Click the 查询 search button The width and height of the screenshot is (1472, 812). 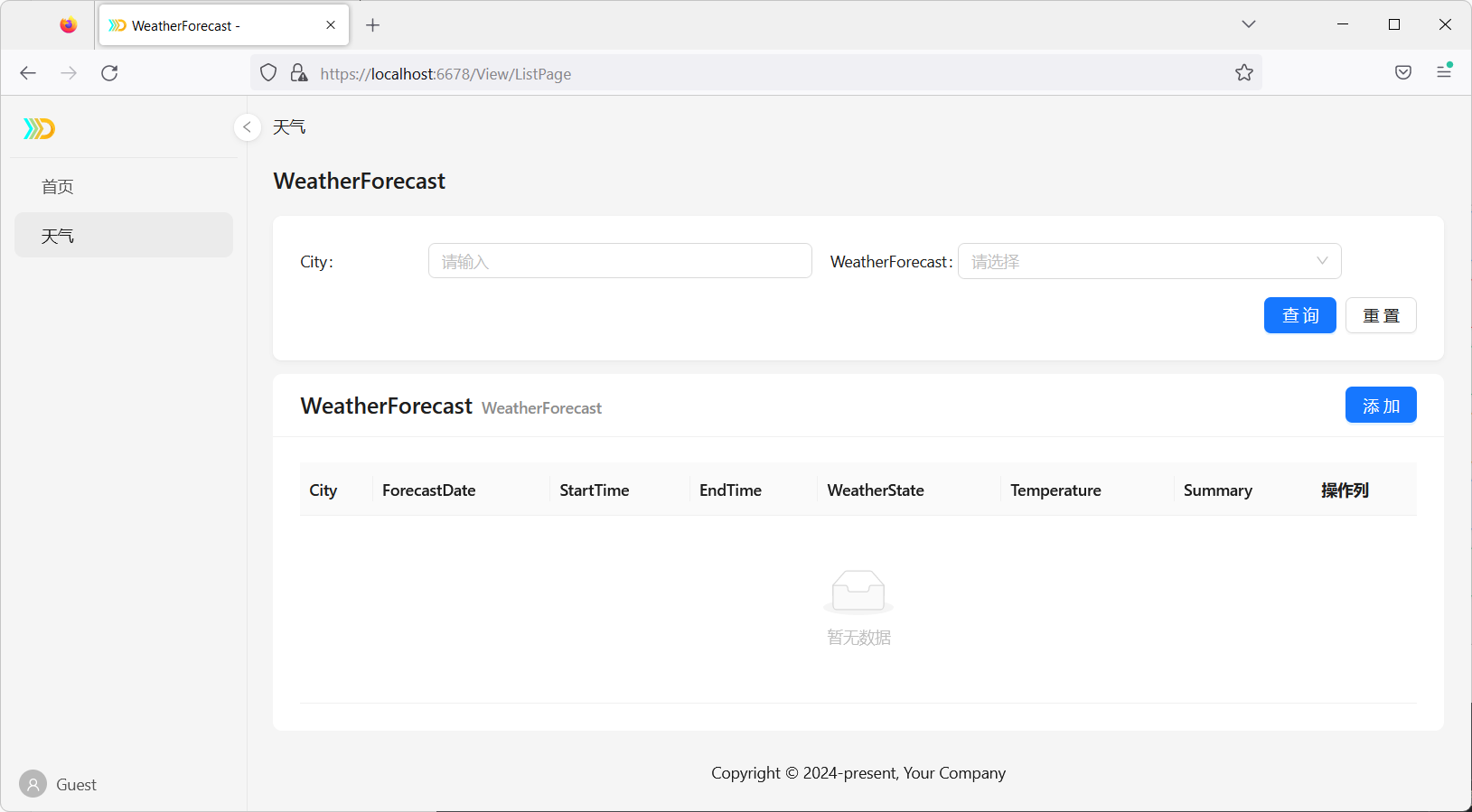[x=1300, y=315]
